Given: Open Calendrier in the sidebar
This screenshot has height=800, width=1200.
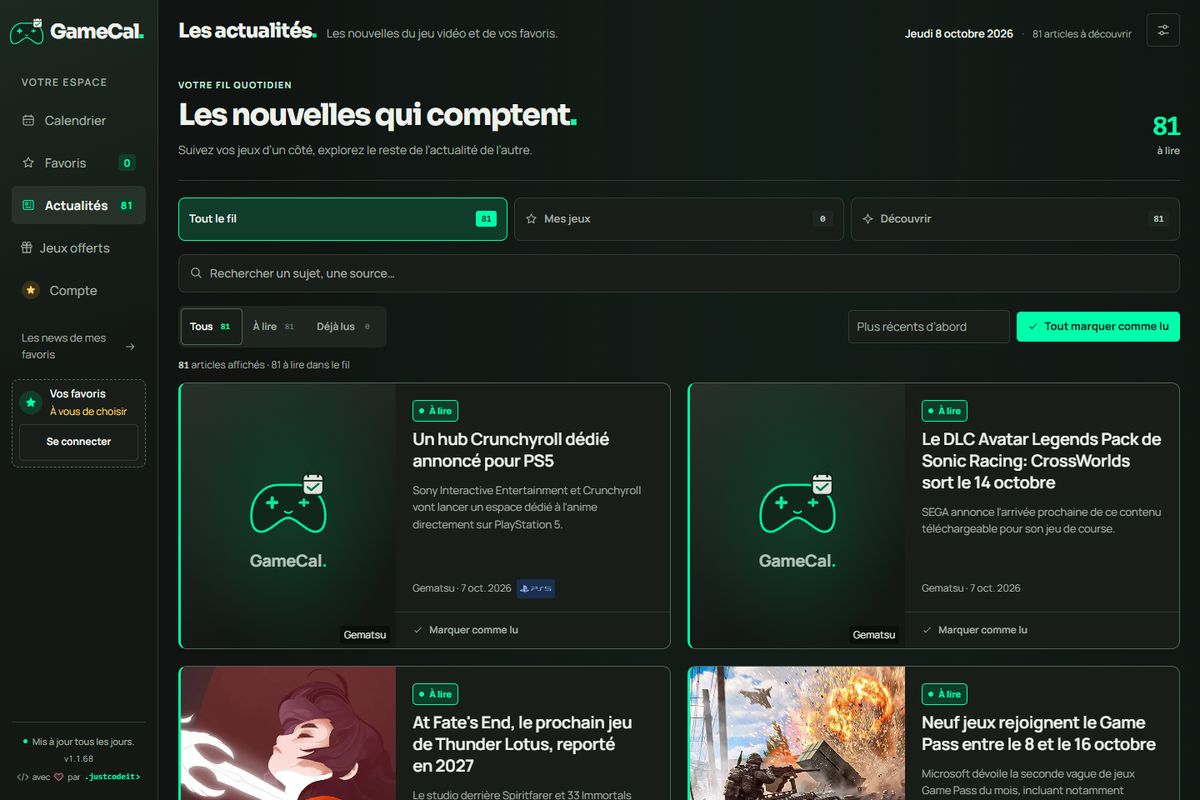Looking at the screenshot, I should click(79, 120).
